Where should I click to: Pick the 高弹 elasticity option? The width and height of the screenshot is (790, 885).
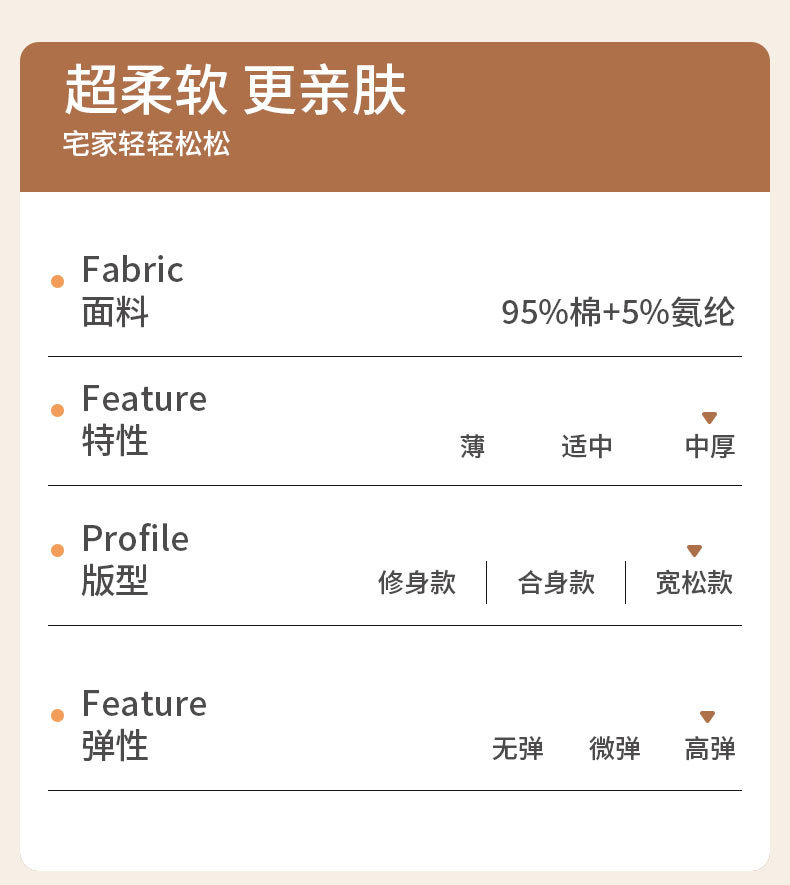pos(710,748)
